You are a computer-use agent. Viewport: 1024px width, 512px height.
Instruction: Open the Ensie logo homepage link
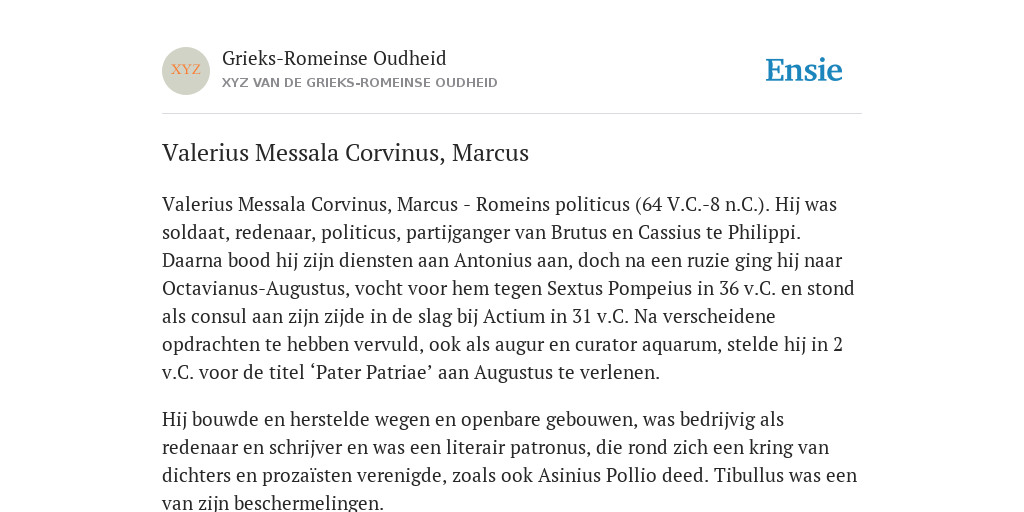(804, 71)
